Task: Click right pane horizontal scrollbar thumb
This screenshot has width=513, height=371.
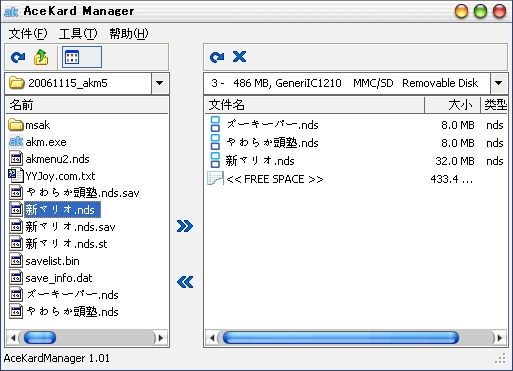Action: [x=341, y=338]
